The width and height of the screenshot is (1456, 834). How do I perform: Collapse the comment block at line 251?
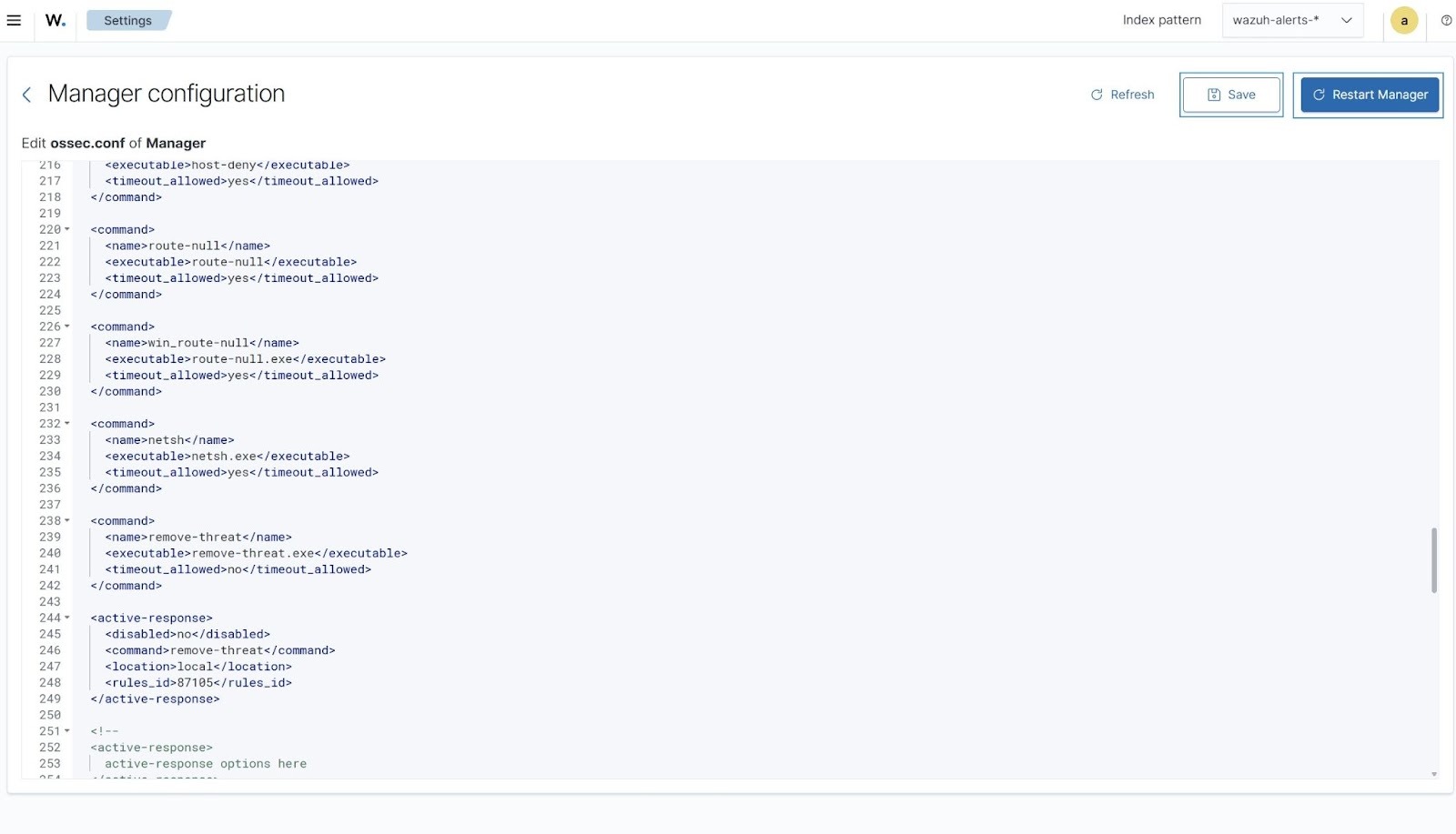click(67, 731)
